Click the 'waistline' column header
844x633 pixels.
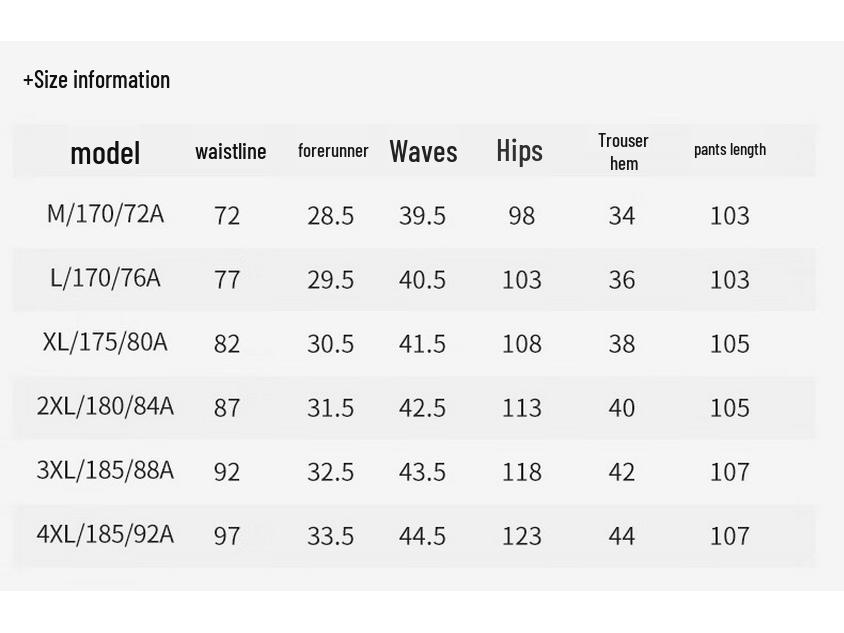click(x=230, y=151)
